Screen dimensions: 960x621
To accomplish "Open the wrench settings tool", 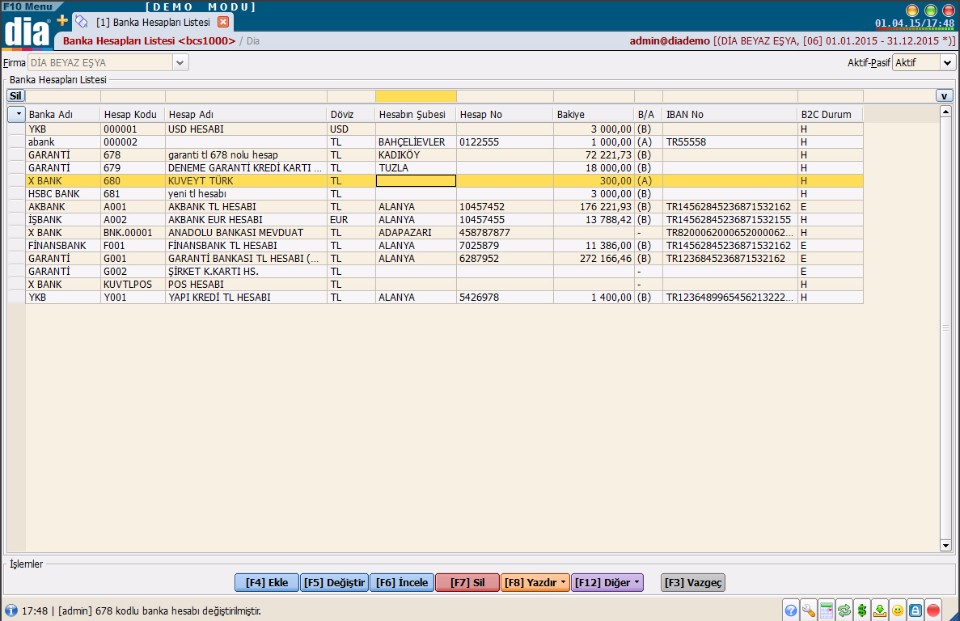I will coord(808,611).
